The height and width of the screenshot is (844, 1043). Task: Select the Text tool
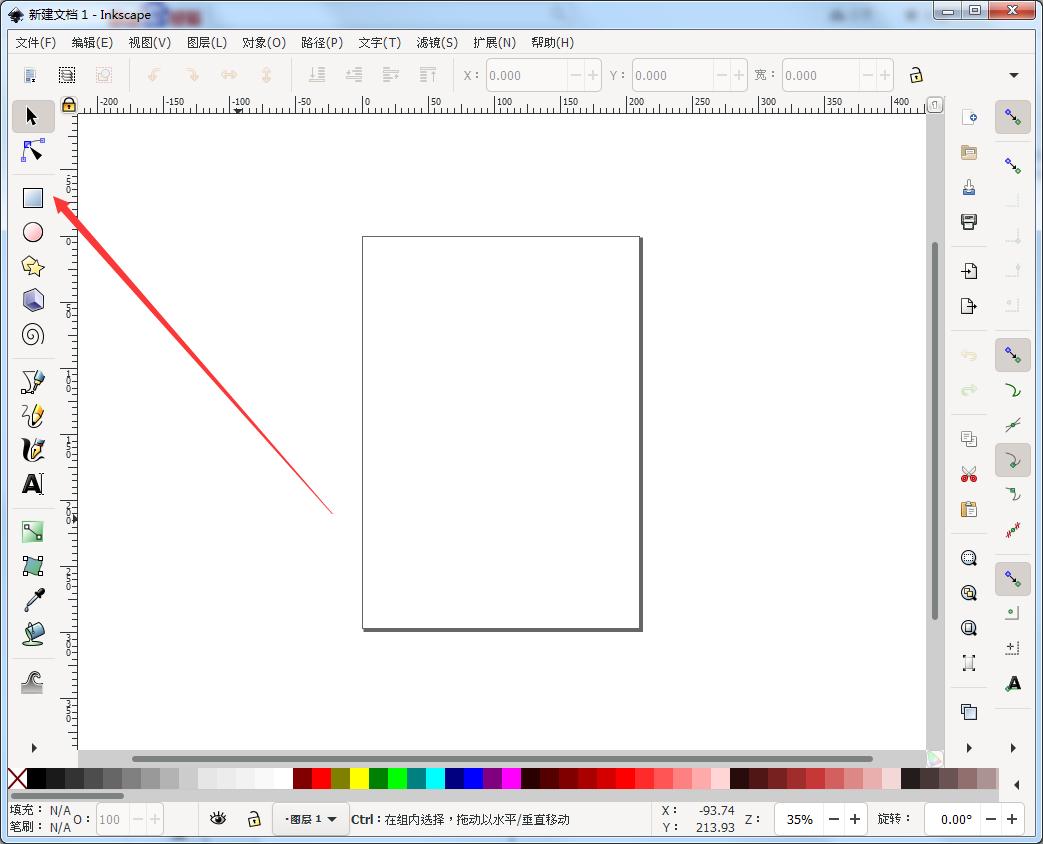(32, 483)
